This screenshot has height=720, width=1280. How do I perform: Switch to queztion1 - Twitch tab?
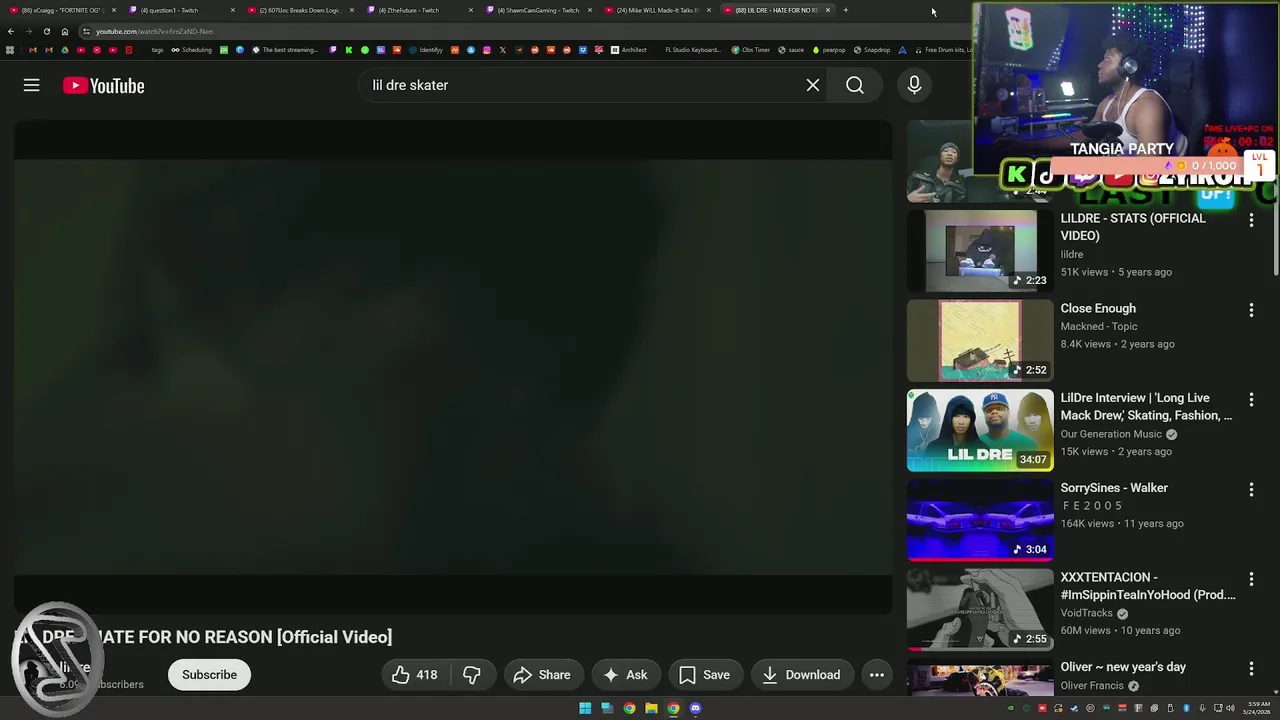point(180,10)
